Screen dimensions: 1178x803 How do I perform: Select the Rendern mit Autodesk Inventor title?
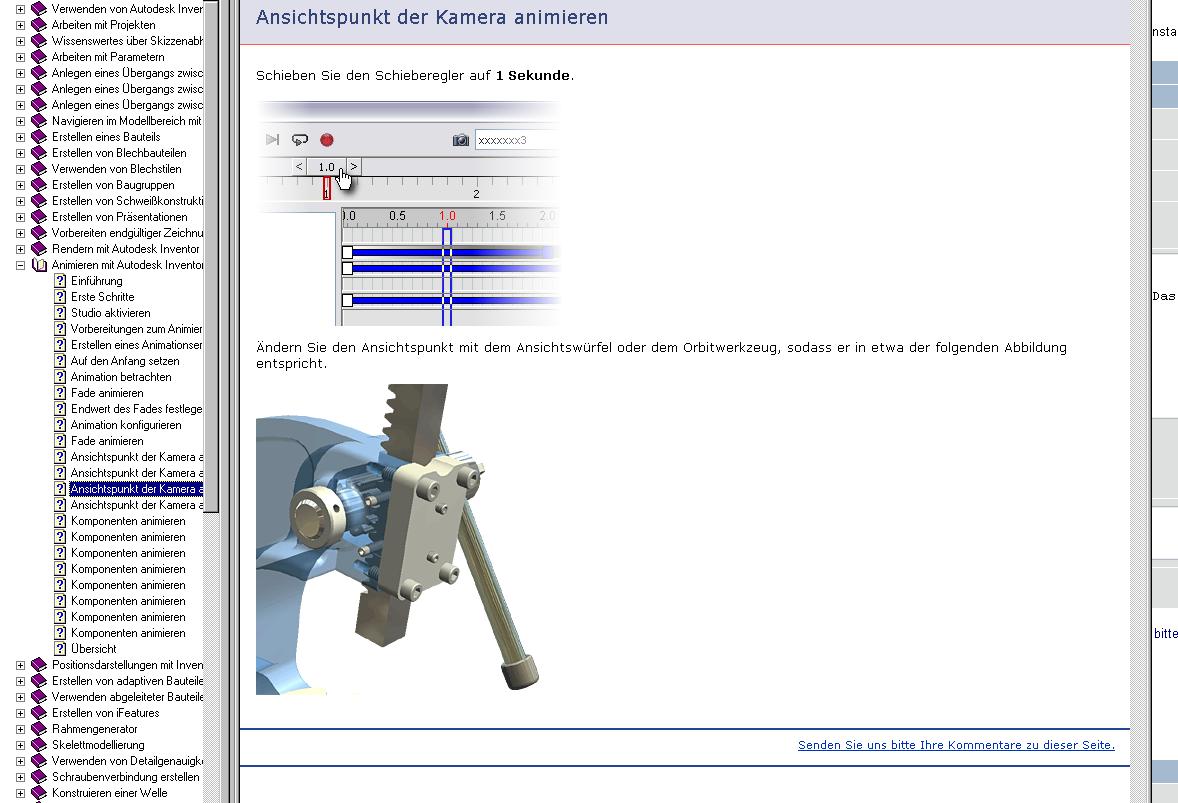tap(125, 249)
